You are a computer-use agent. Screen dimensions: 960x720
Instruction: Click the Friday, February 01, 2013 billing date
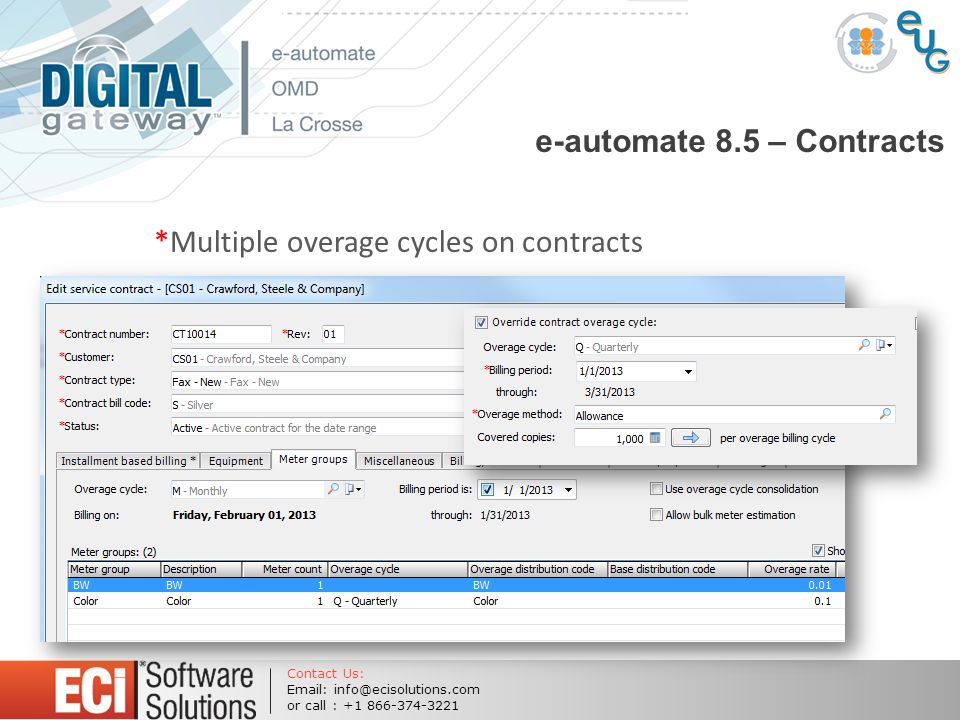[244, 515]
